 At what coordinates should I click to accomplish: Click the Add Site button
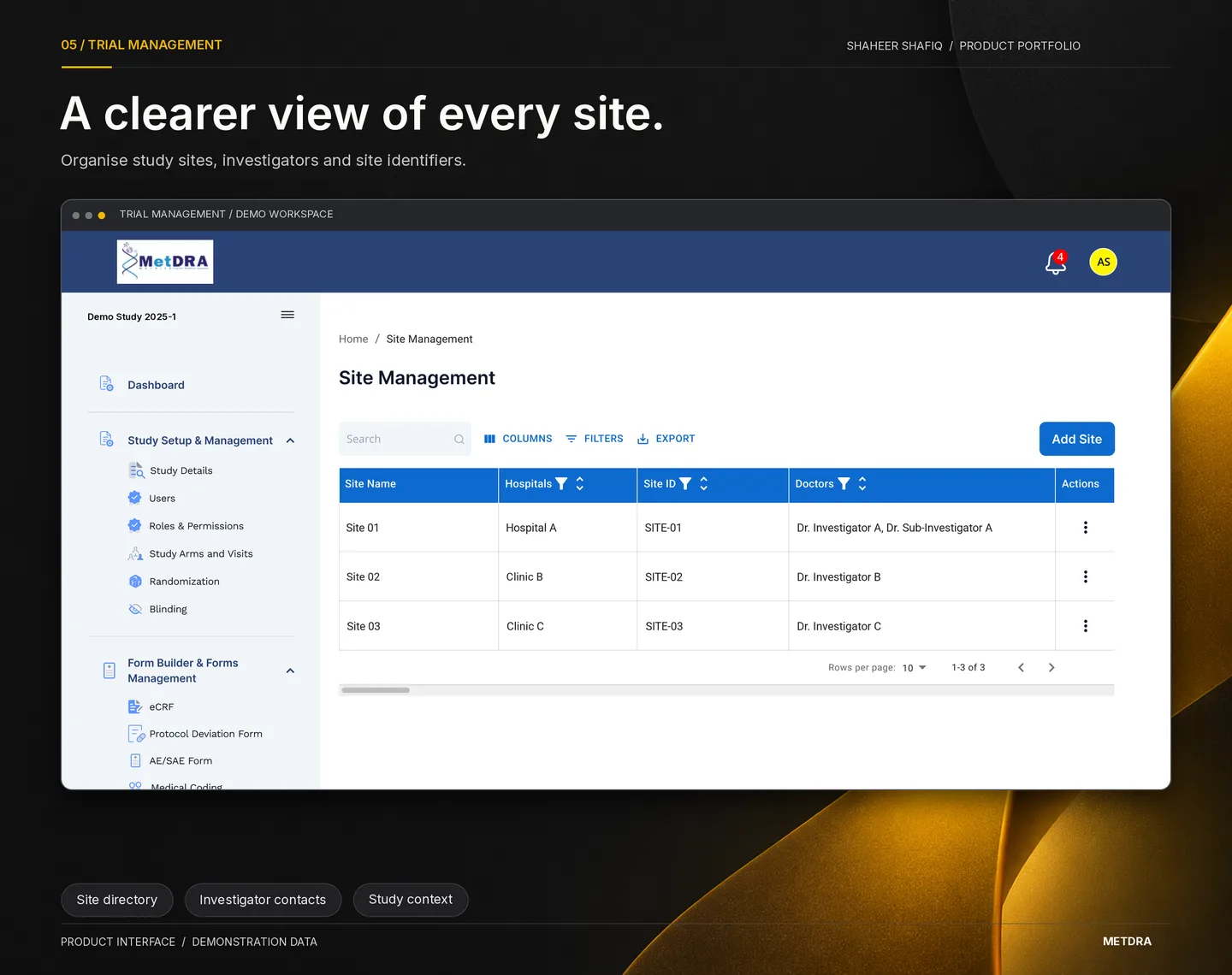(x=1076, y=439)
